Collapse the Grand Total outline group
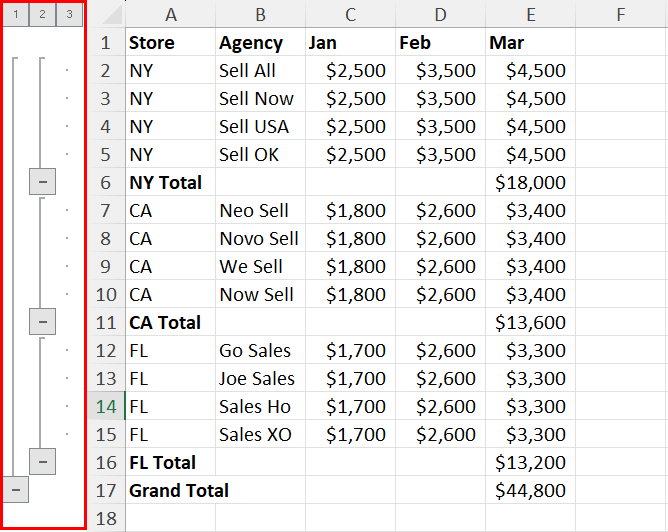Image resolution: width=668 pixels, height=532 pixels. [16, 490]
